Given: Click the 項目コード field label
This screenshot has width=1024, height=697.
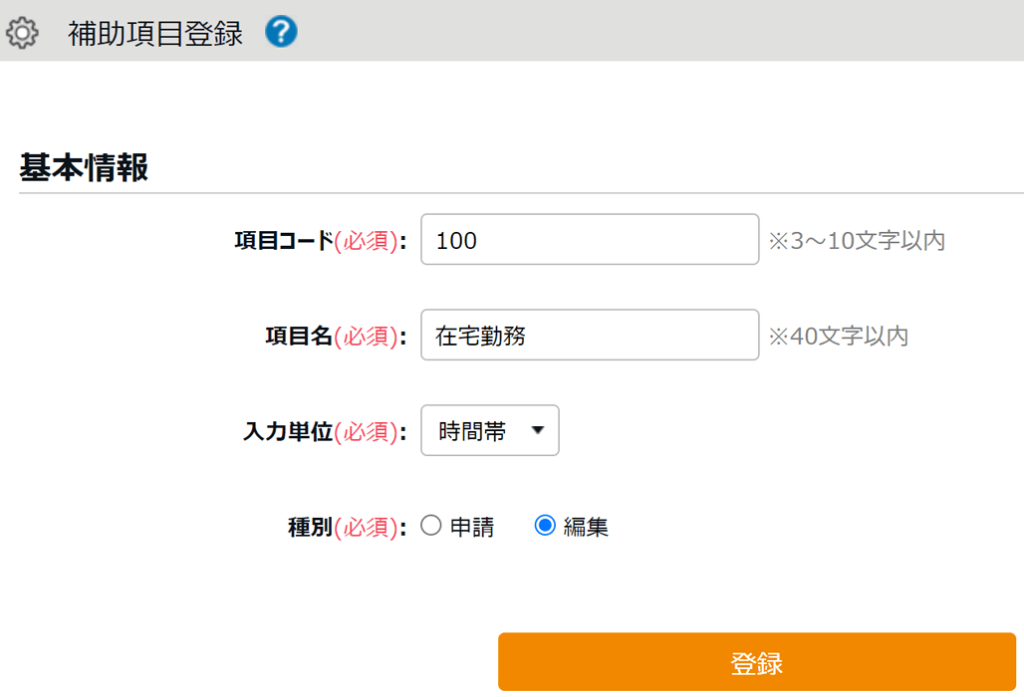Looking at the screenshot, I should point(283,241).
